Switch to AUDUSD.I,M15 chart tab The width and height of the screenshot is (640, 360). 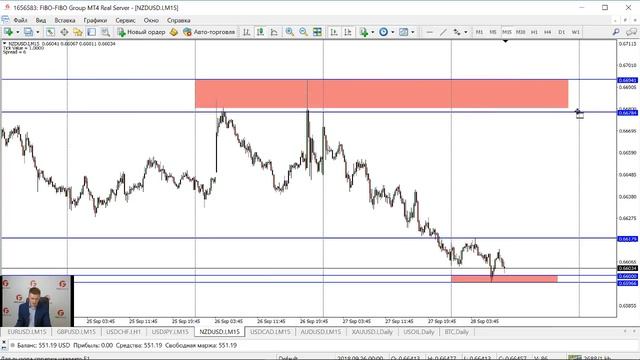[x=320, y=332]
